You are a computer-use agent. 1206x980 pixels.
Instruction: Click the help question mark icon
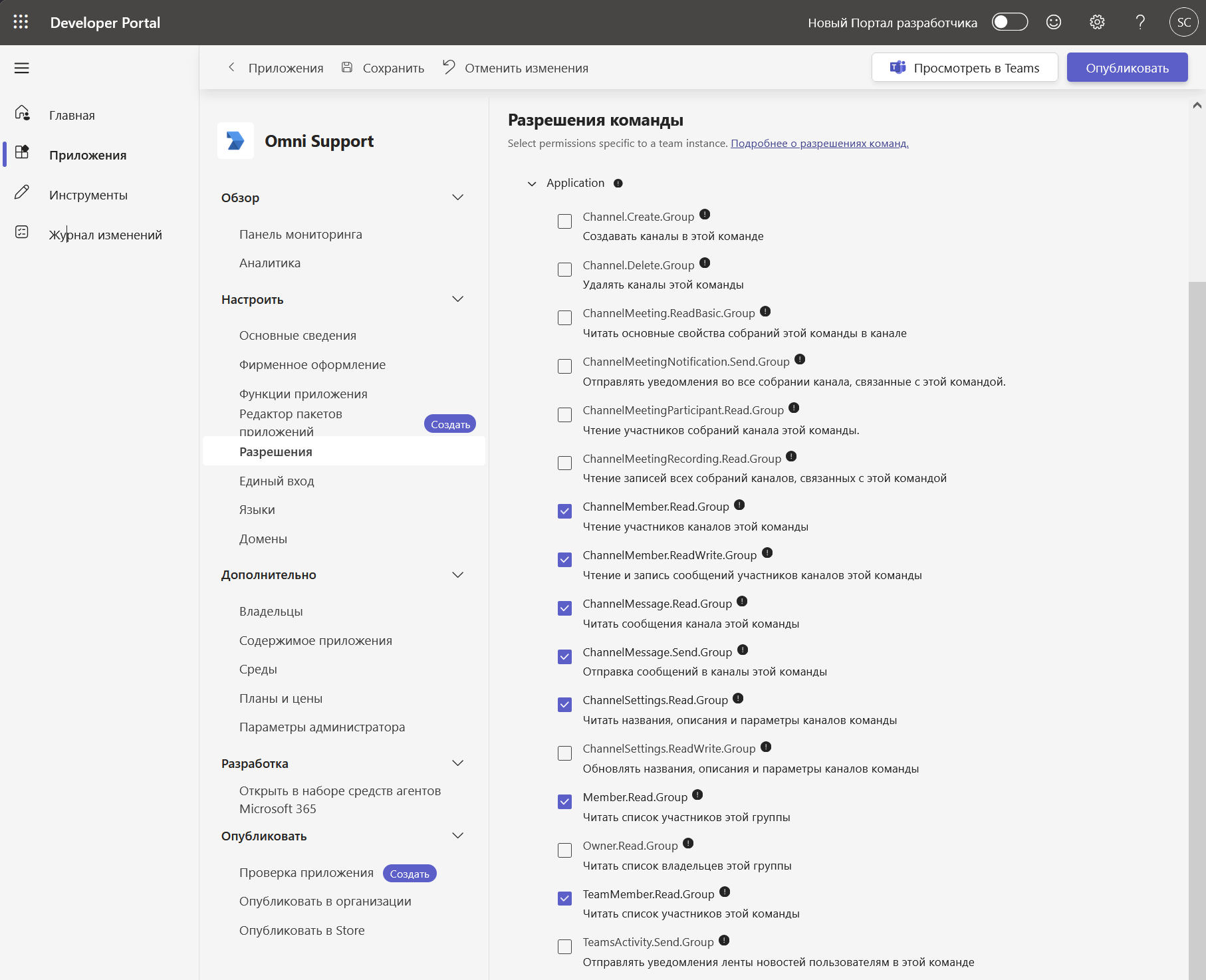point(1140,22)
